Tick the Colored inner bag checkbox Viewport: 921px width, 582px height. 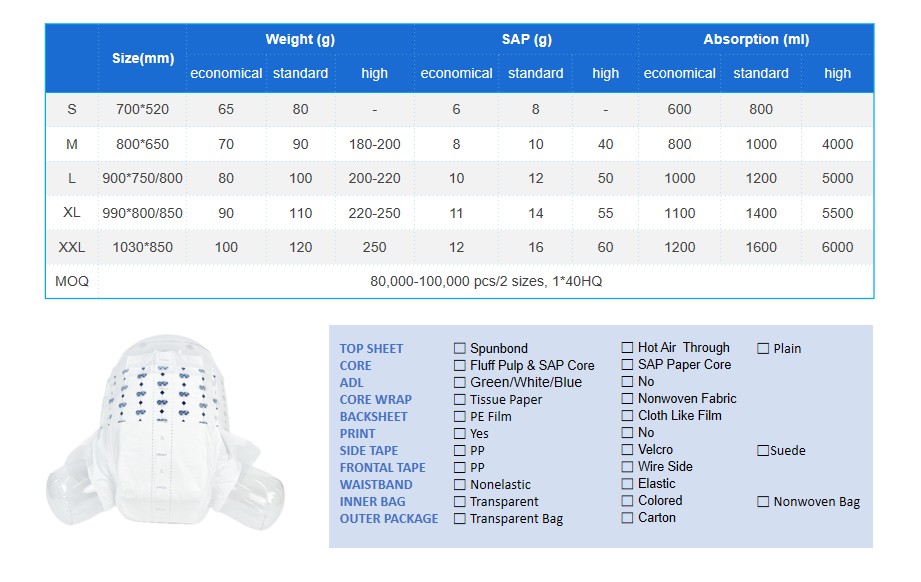(x=627, y=501)
